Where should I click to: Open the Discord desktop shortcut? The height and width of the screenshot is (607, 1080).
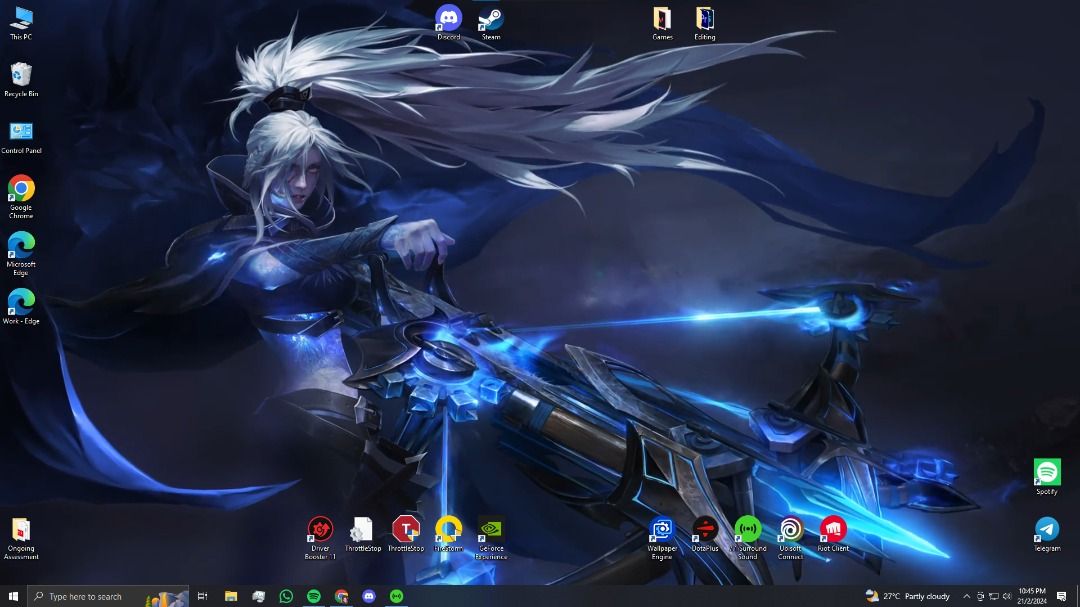click(x=448, y=23)
